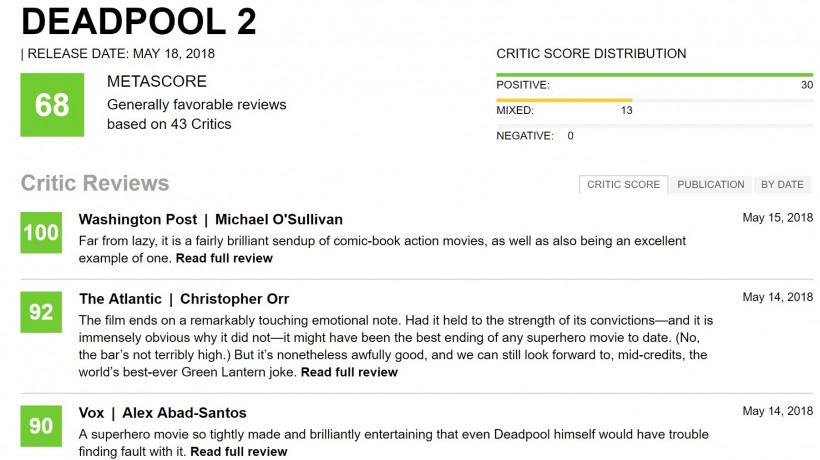
Task: Switch to the Publication sort tab
Action: [711, 185]
